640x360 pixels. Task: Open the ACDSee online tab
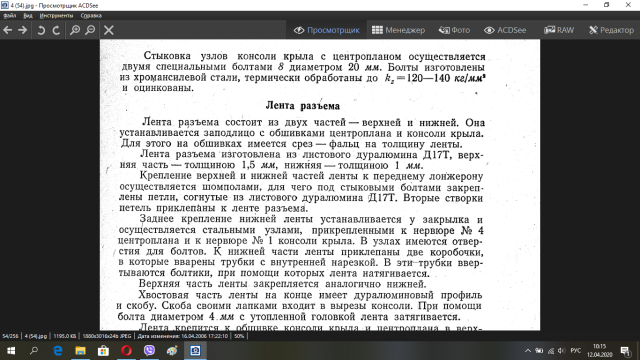[x=505, y=30]
